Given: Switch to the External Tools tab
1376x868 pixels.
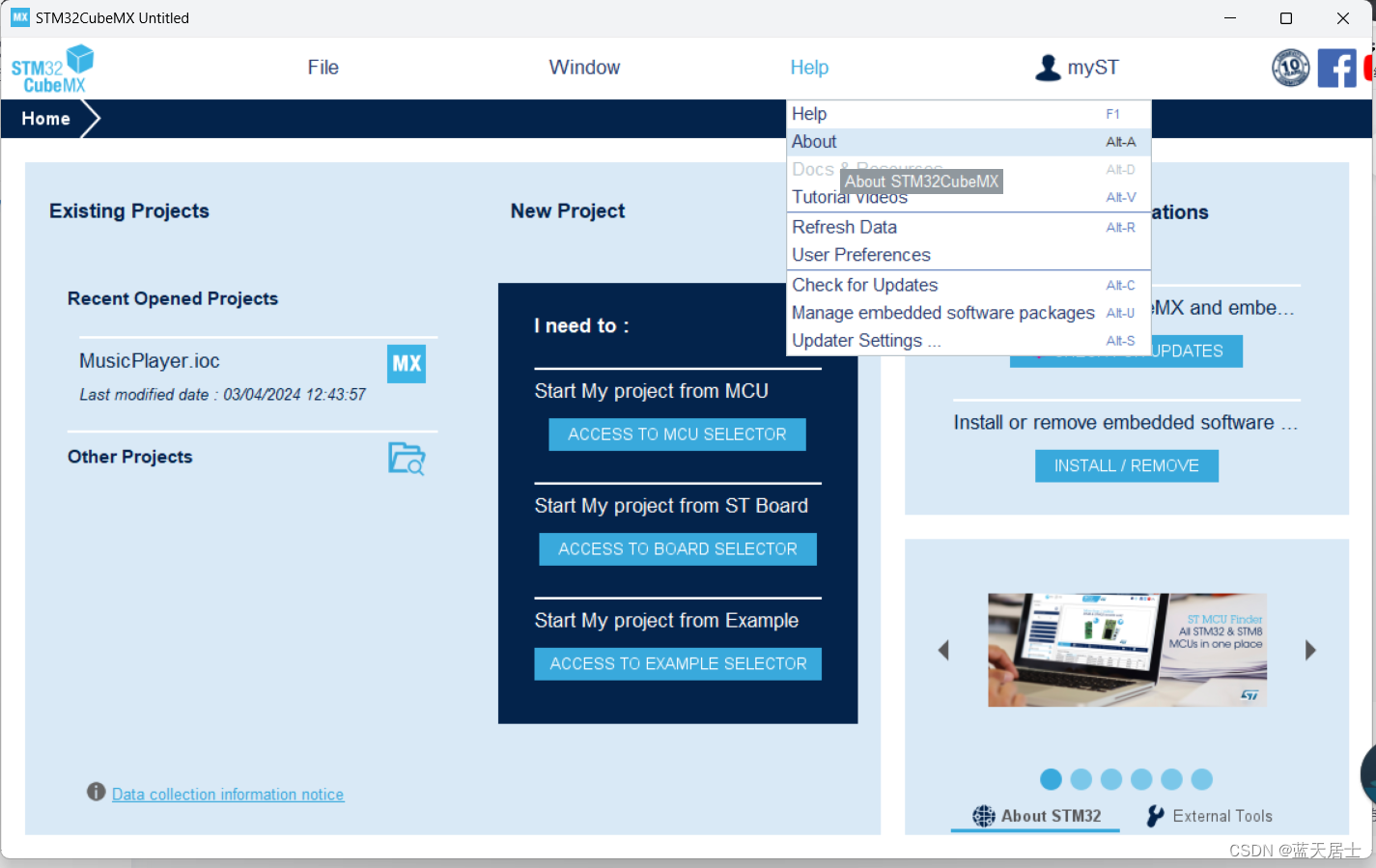Looking at the screenshot, I should [1209, 816].
